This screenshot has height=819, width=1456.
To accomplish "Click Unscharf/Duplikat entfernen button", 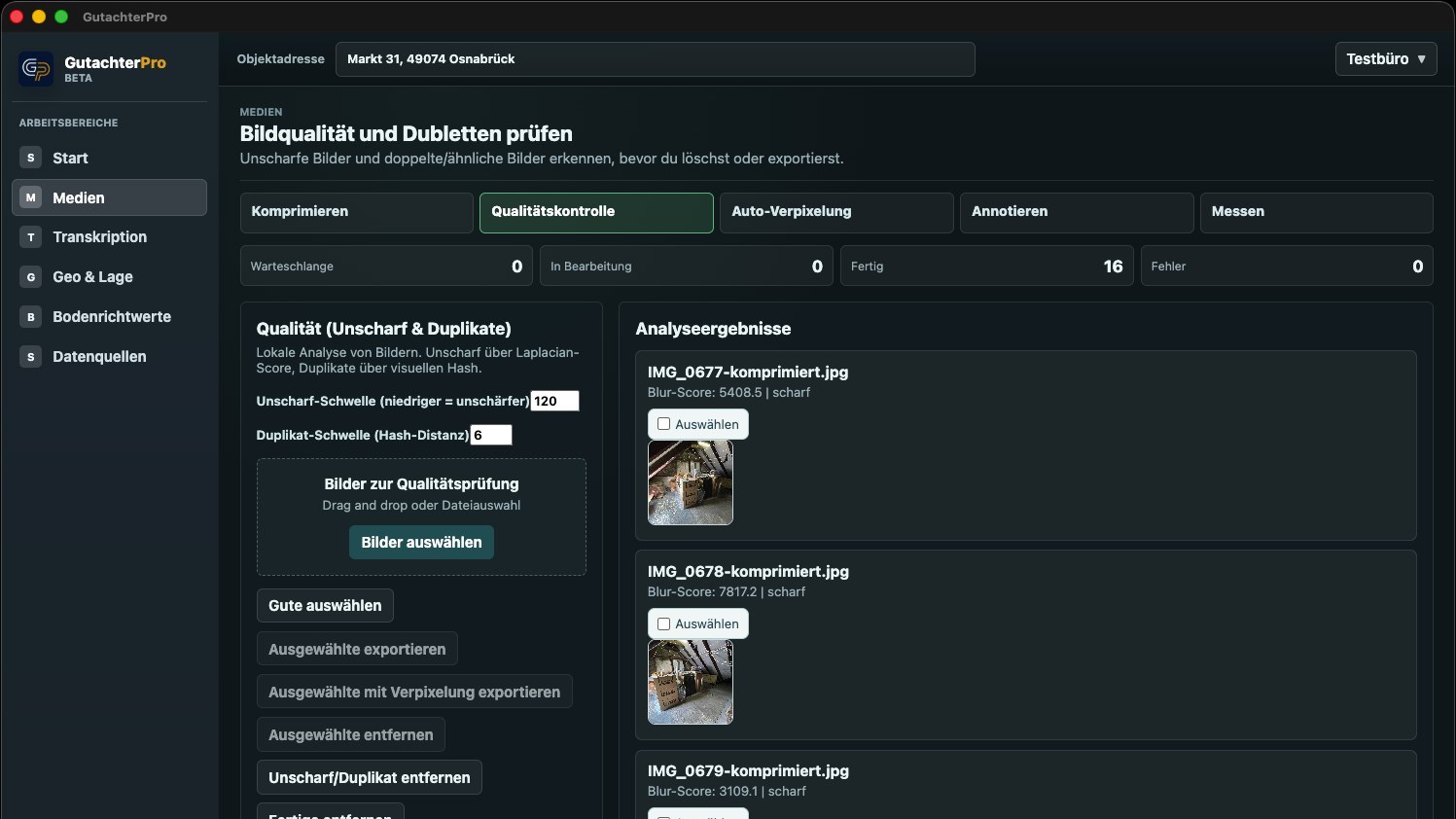I will pos(370,777).
